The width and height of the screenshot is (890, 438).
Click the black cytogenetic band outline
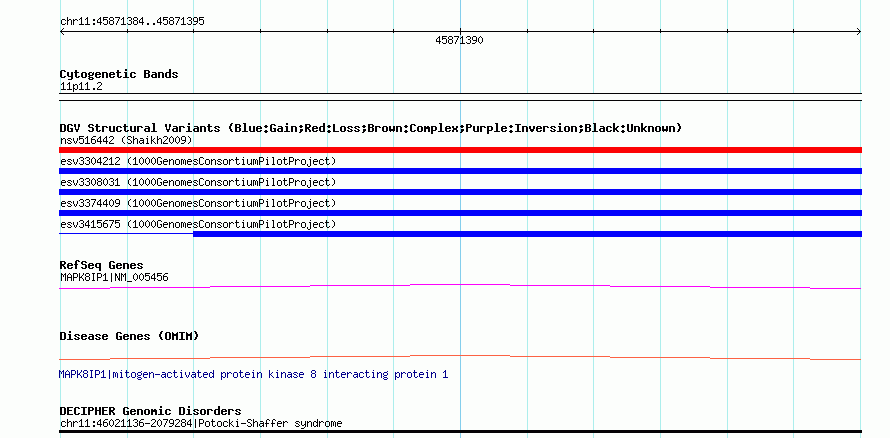(460, 96)
